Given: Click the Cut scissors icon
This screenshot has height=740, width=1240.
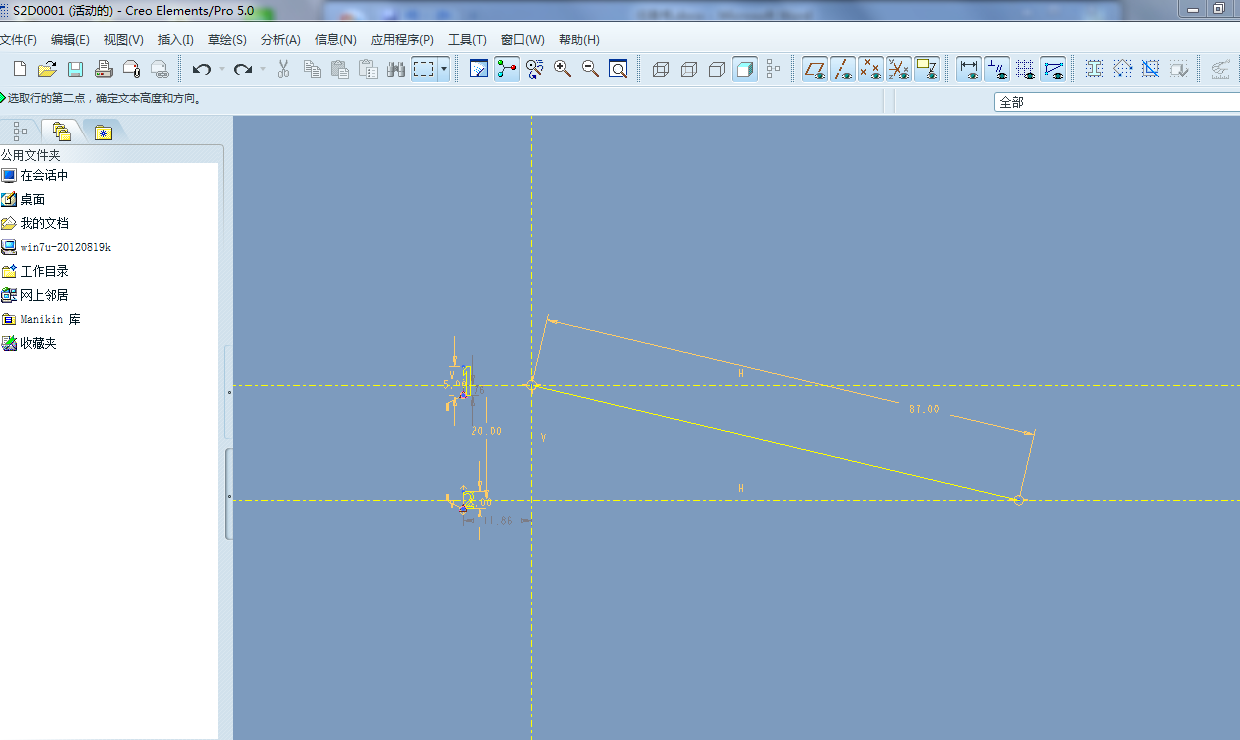Looking at the screenshot, I should click(x=283, y=69).
